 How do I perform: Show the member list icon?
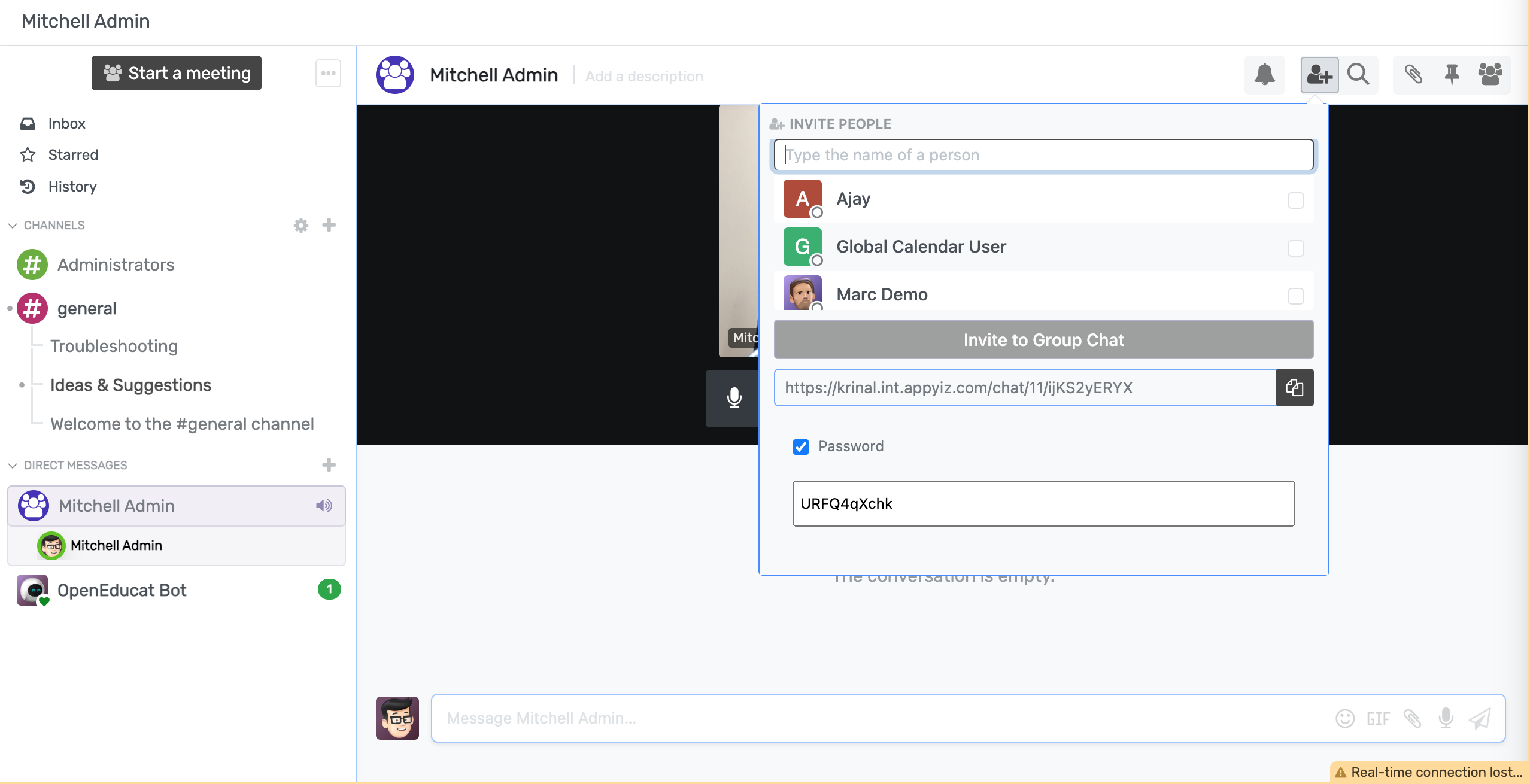pyautogui.click(x=1490, y=75)
